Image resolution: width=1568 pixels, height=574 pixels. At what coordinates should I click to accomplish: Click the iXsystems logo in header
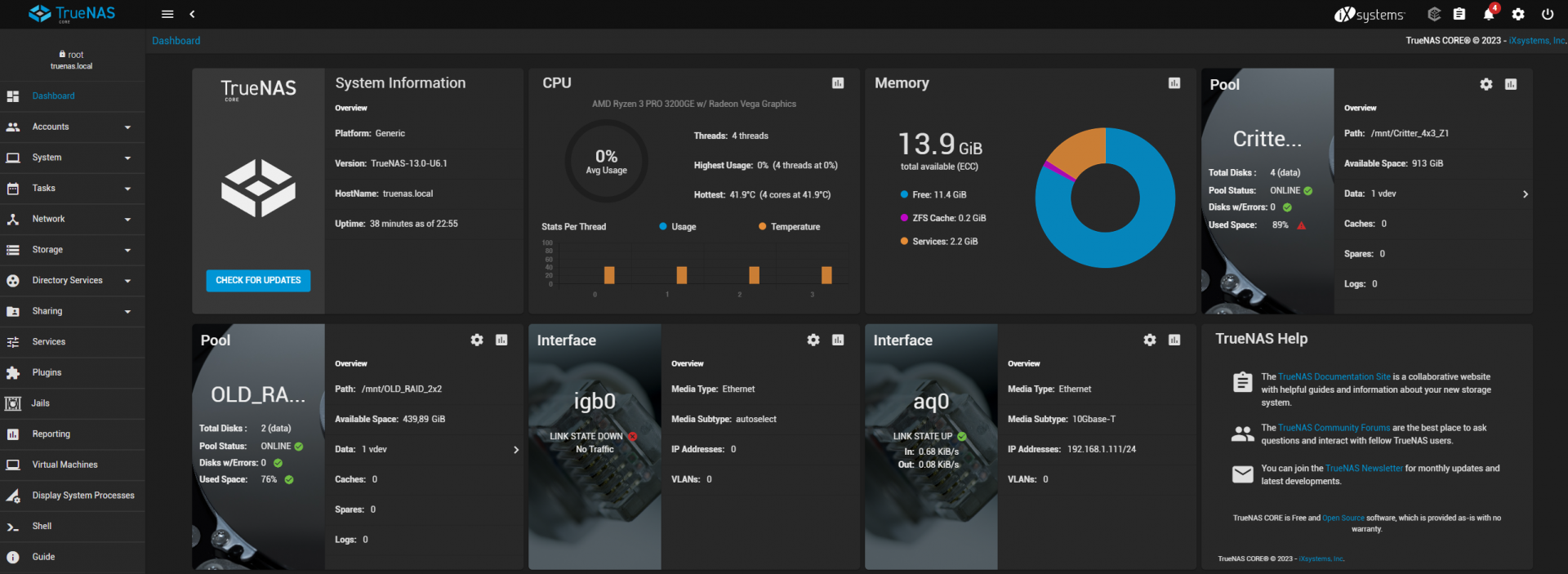[1370, 15]
